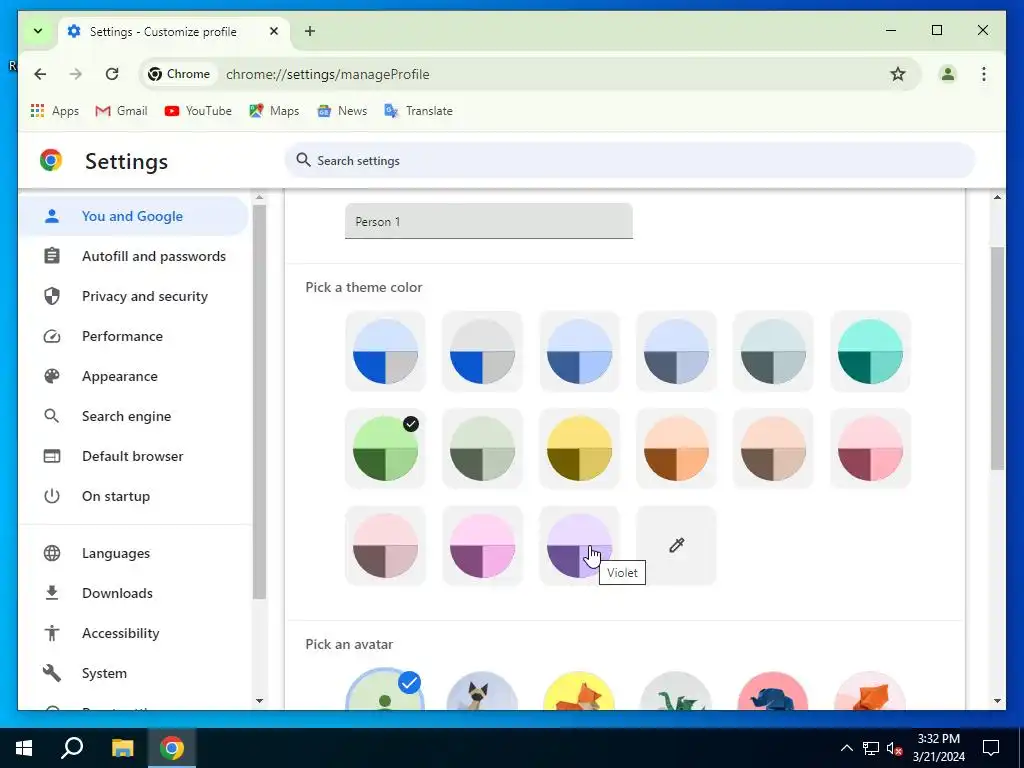Open the network tray icon
The height and width of the screenshot is (768, 1024).
[871, 748]
